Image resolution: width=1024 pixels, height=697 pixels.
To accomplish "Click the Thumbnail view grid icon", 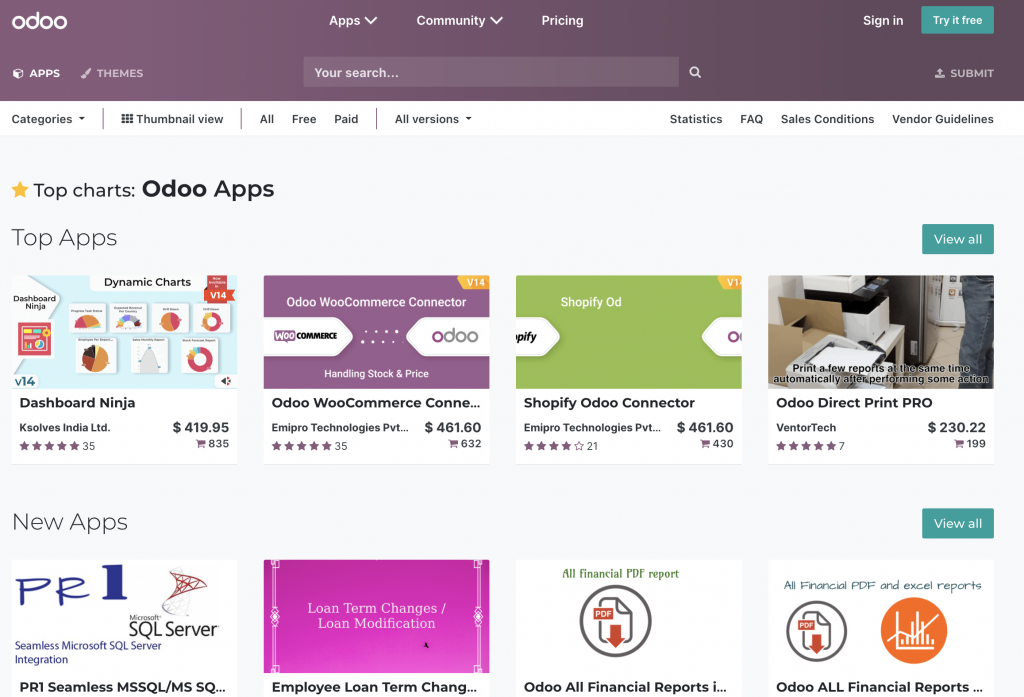I will [x=127, y=118].
